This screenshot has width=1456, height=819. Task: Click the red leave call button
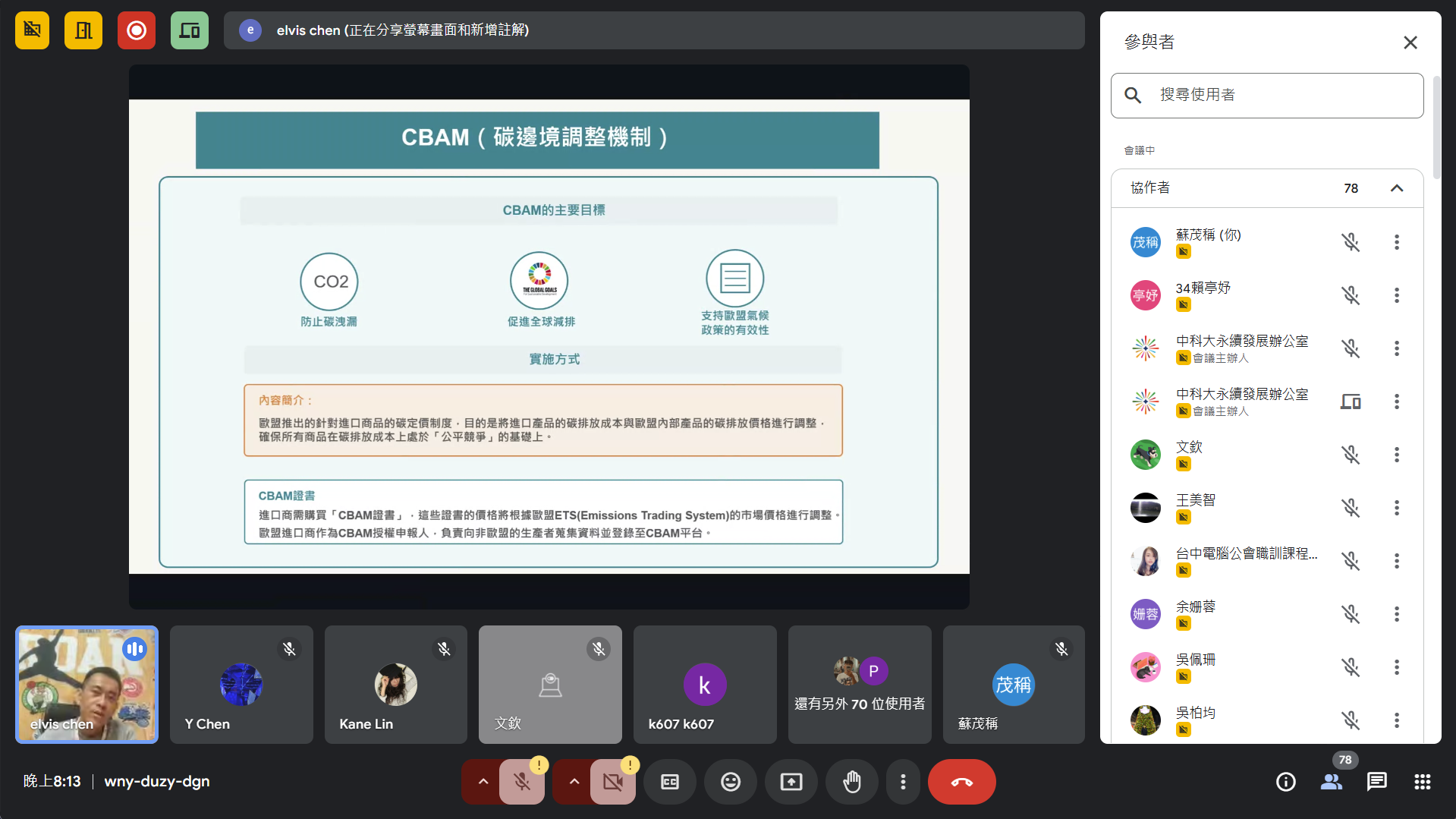(x=961, y=782)
